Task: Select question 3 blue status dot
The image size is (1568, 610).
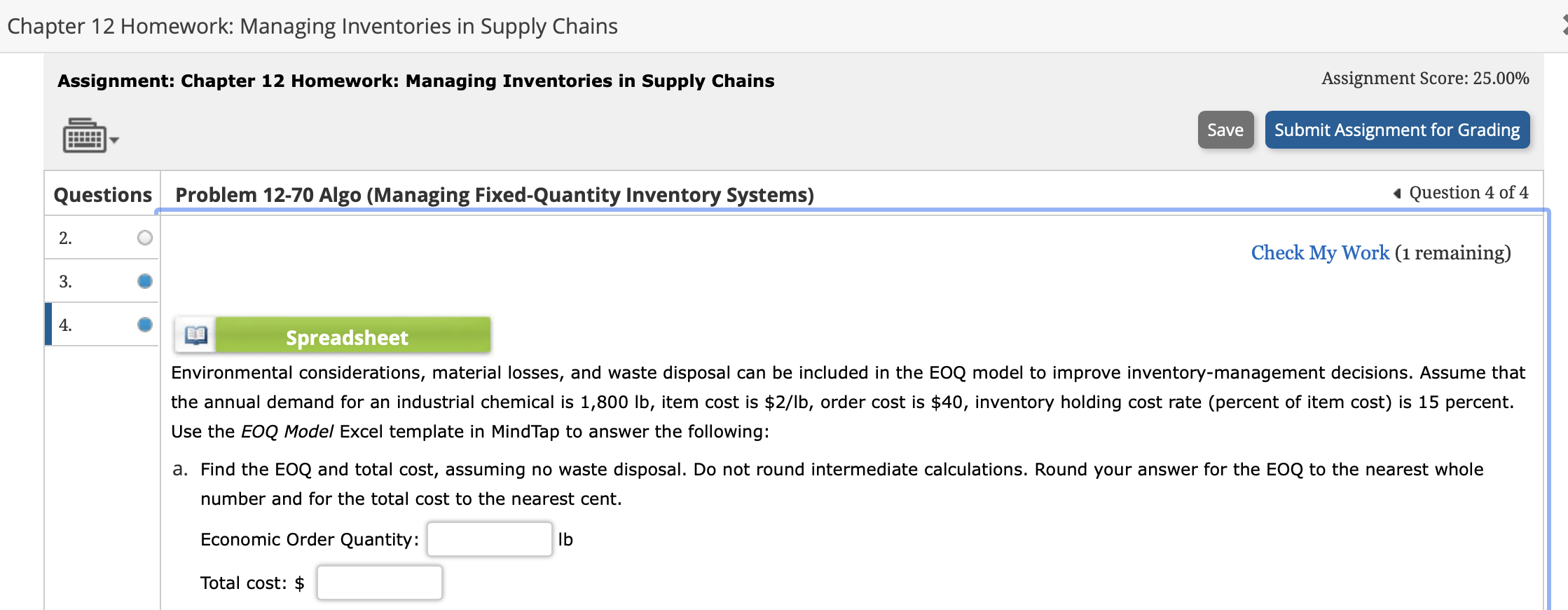Action: (x=145, y=281)
